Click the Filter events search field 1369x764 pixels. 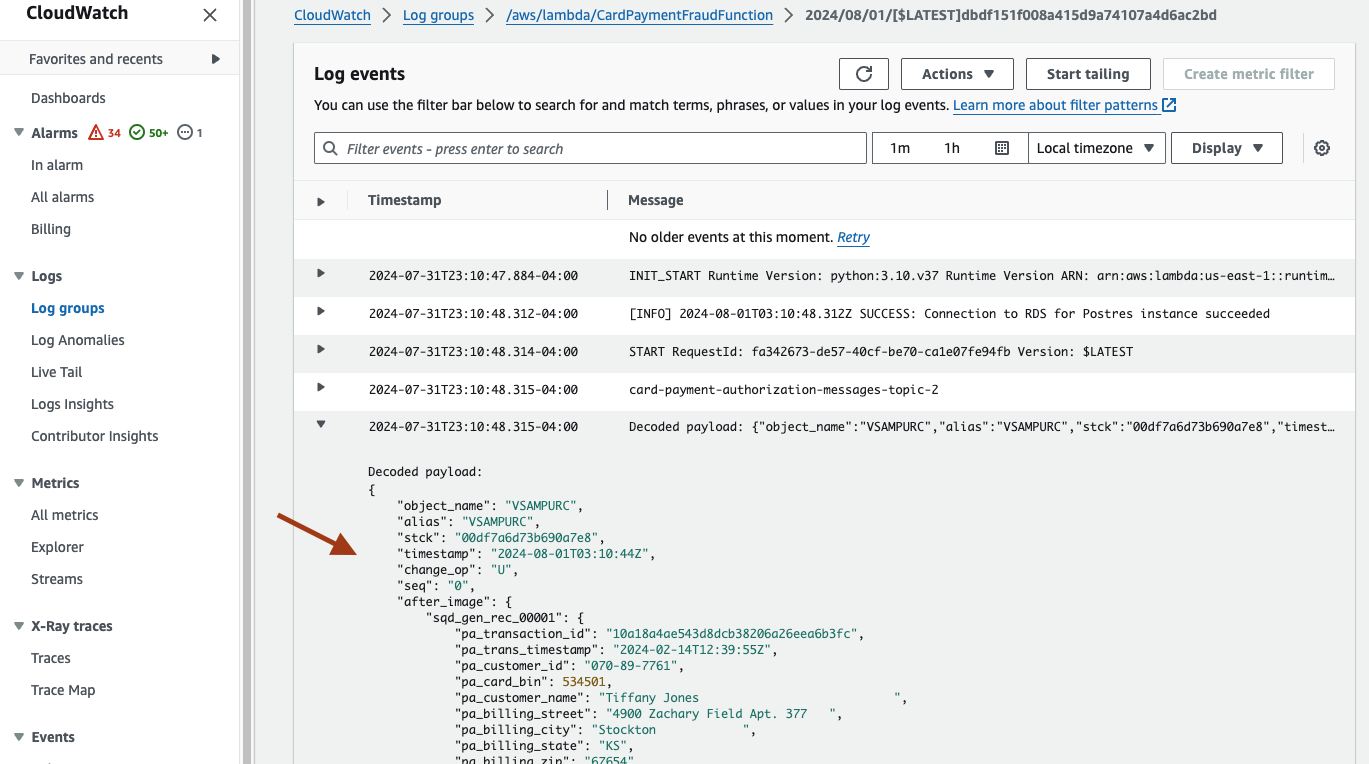(590, 148)
